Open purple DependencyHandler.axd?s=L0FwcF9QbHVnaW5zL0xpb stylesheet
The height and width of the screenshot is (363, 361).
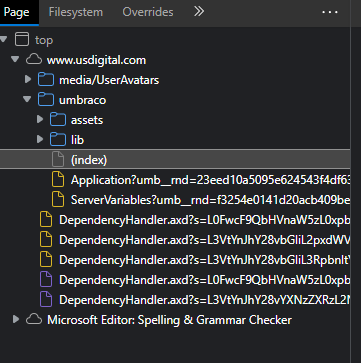(x=204, y=280)
